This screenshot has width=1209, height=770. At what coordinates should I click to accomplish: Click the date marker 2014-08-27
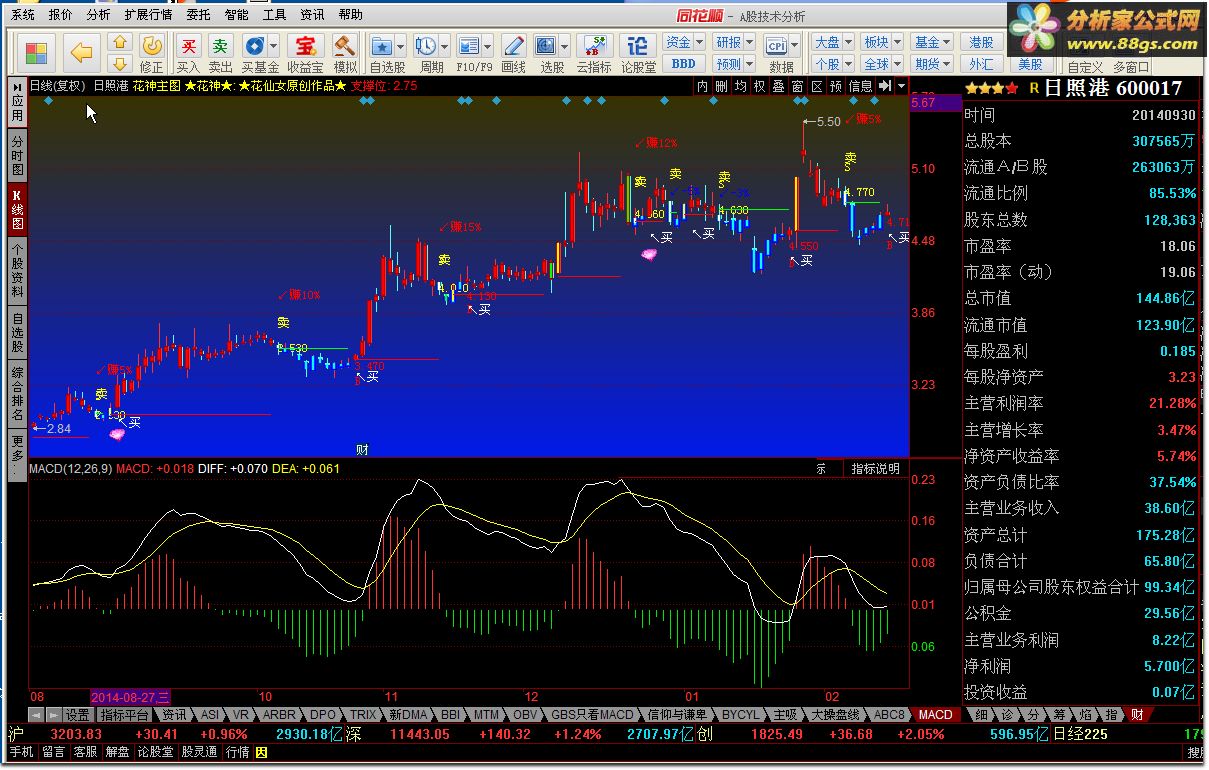coord(131,696)
